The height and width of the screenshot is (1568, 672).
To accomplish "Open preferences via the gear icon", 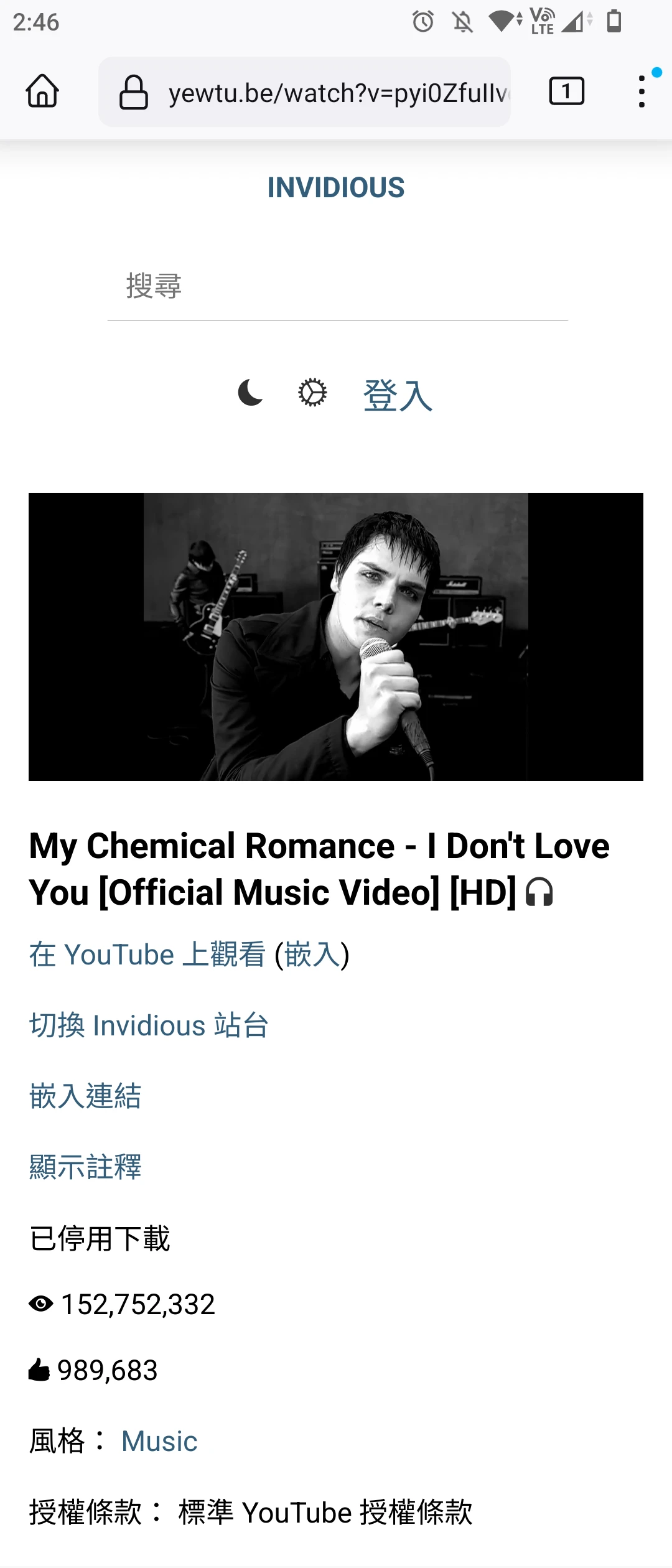I will 312,393.
